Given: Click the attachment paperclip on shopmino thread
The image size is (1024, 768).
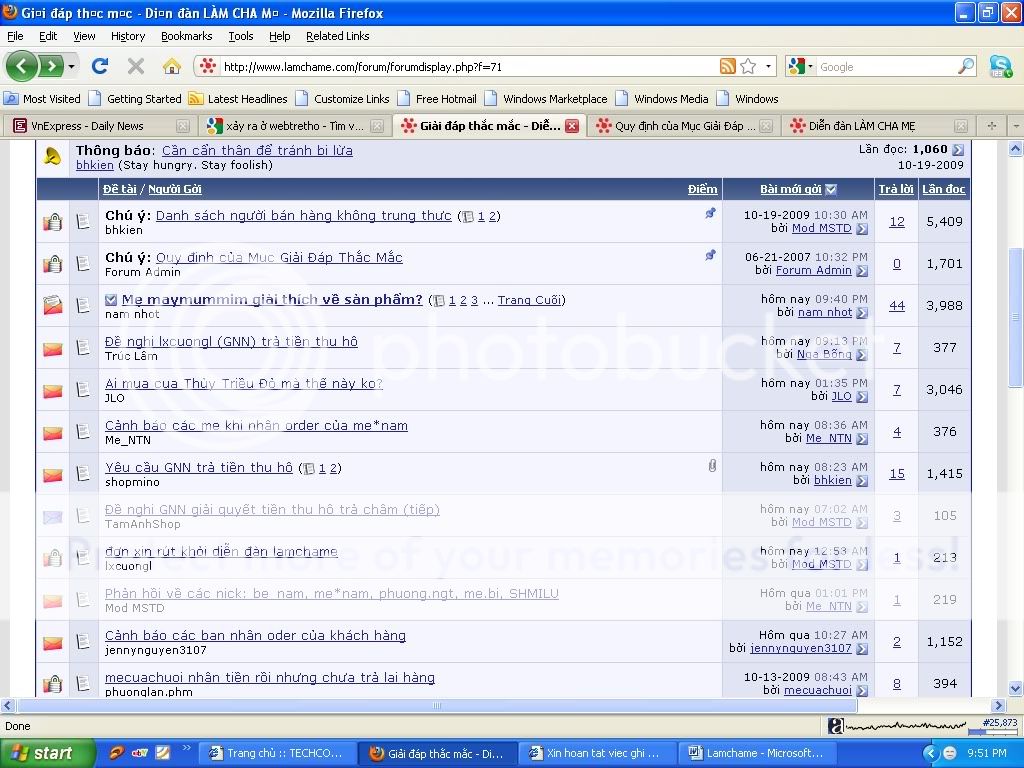Looking at the screenshot, I should point(712,466).
